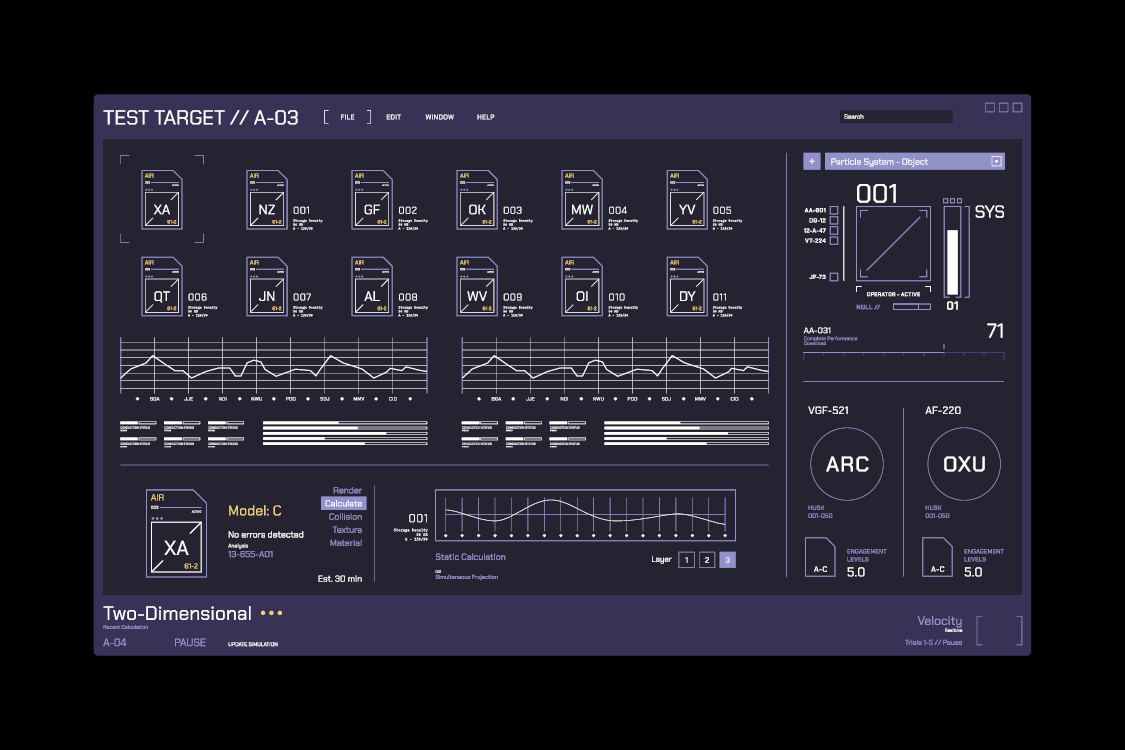The image size is (1125, 750).
Task: Select the OXU circular module
Action: pyautogui.click(x=964, y=464)
